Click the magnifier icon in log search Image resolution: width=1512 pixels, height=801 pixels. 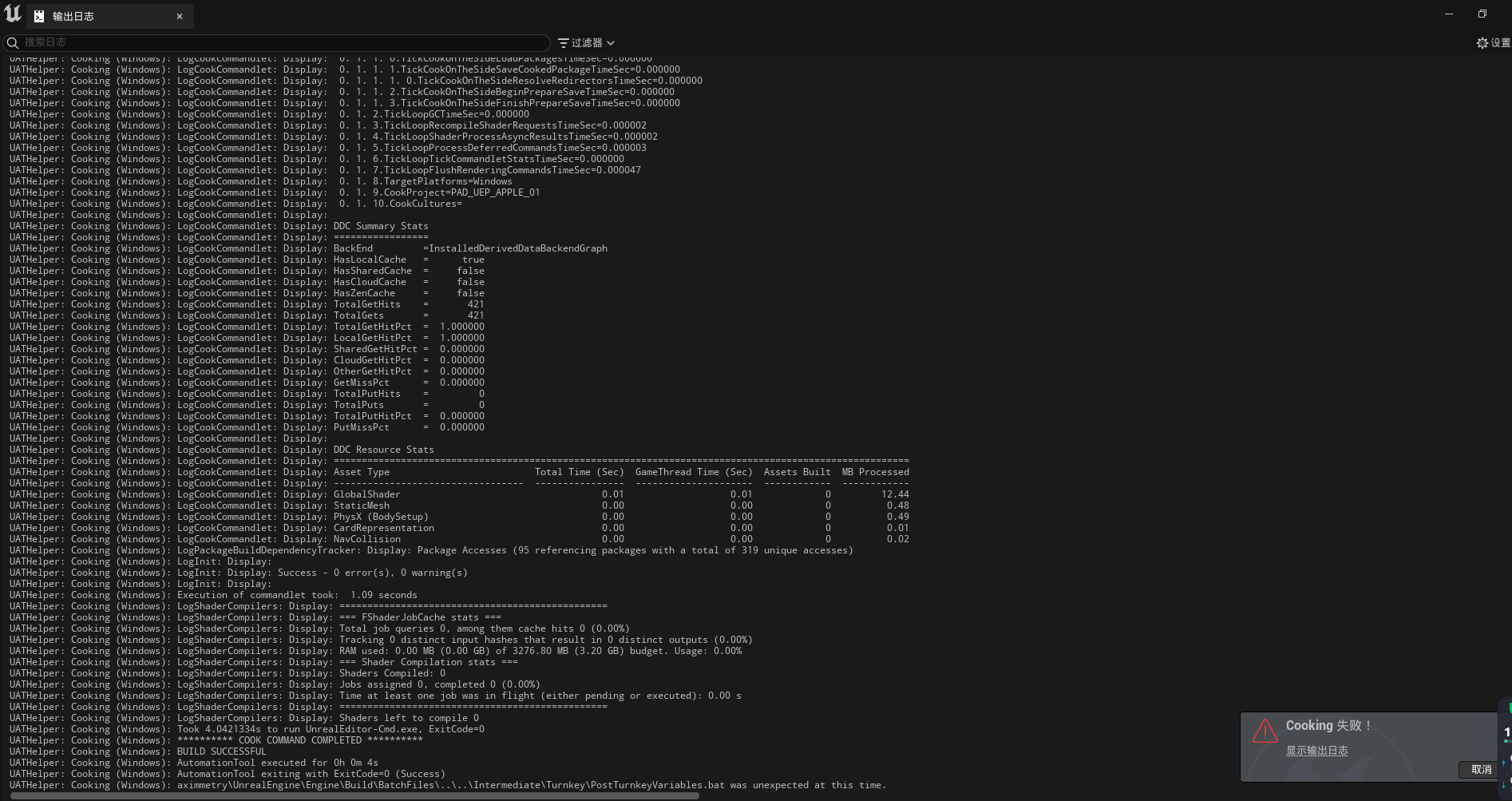click(12, 42)
